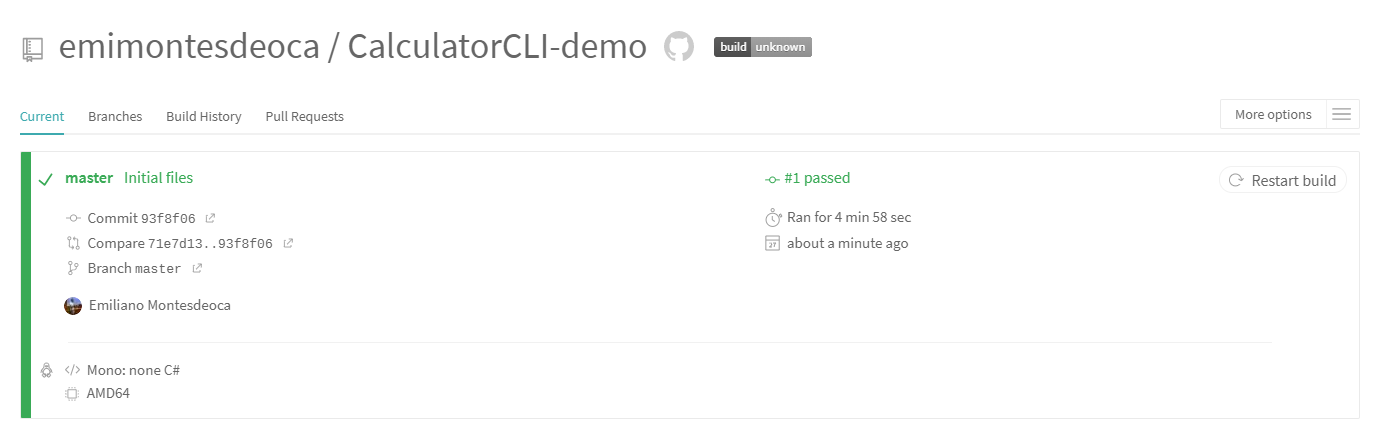Open the Commit 93f8f06 link
1374x429 pixels.
pos(141,218)
